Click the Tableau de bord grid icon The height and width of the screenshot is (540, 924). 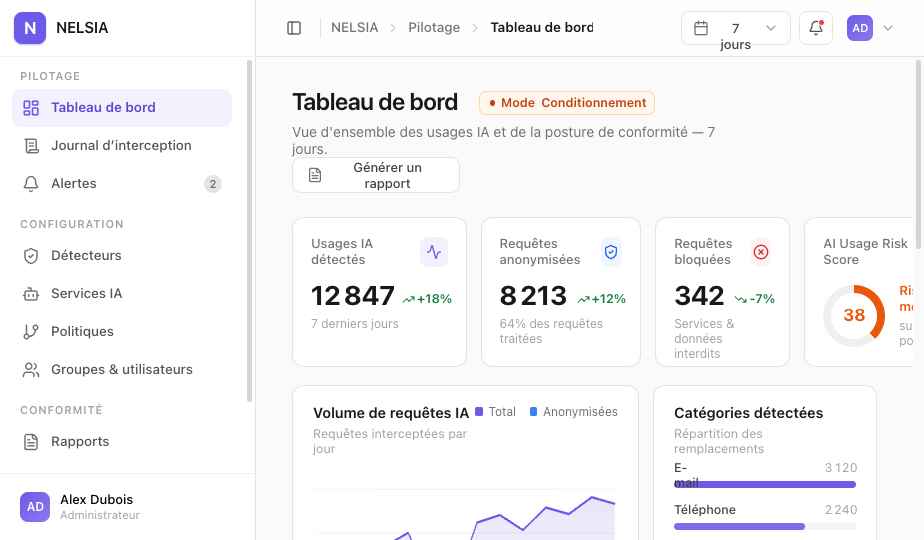[x=31, y=108]
